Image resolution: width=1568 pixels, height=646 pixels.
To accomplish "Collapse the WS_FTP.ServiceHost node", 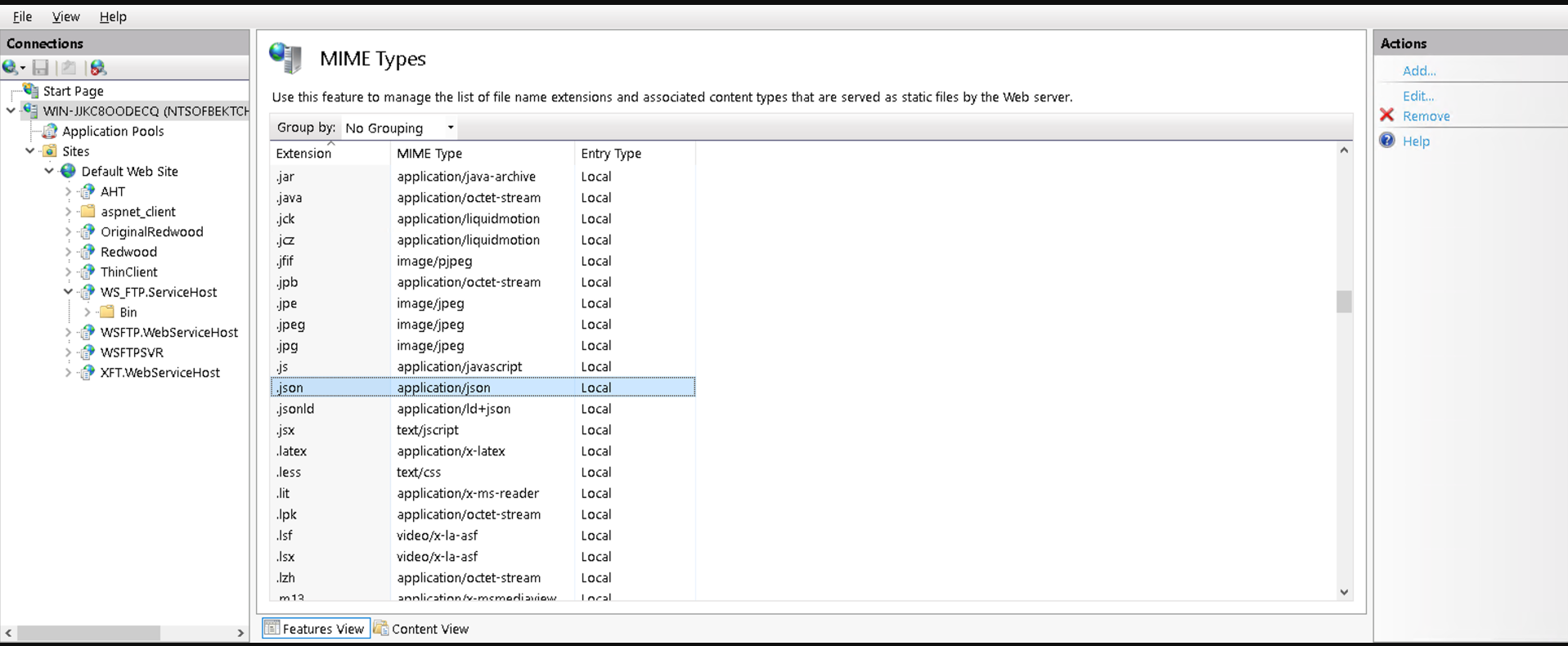I will (69, 292).
